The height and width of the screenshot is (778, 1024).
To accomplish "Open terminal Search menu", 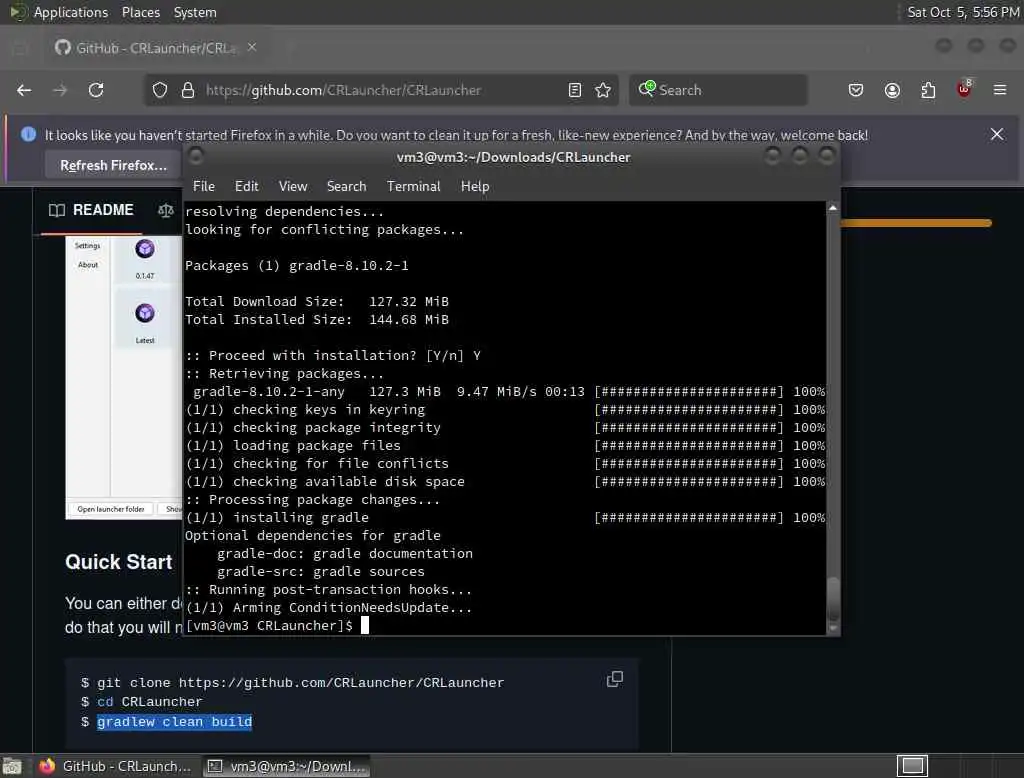I will coord(346,186).
